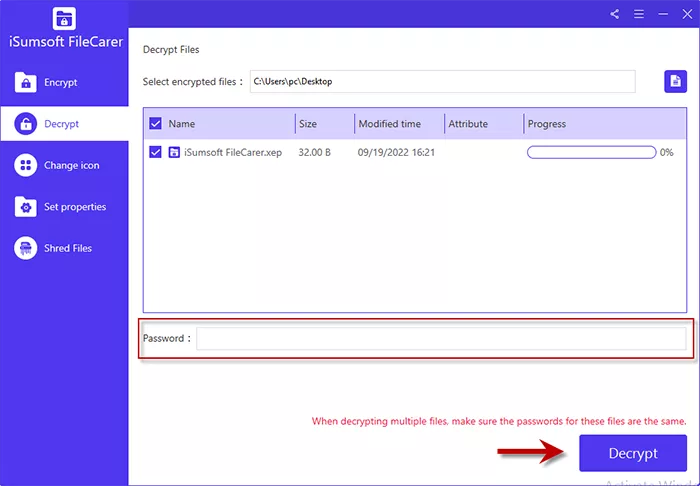Browse for encrypted files with file button
This screenshot has width=700, height=486.
pyautogui.click(x=675, y=82)
